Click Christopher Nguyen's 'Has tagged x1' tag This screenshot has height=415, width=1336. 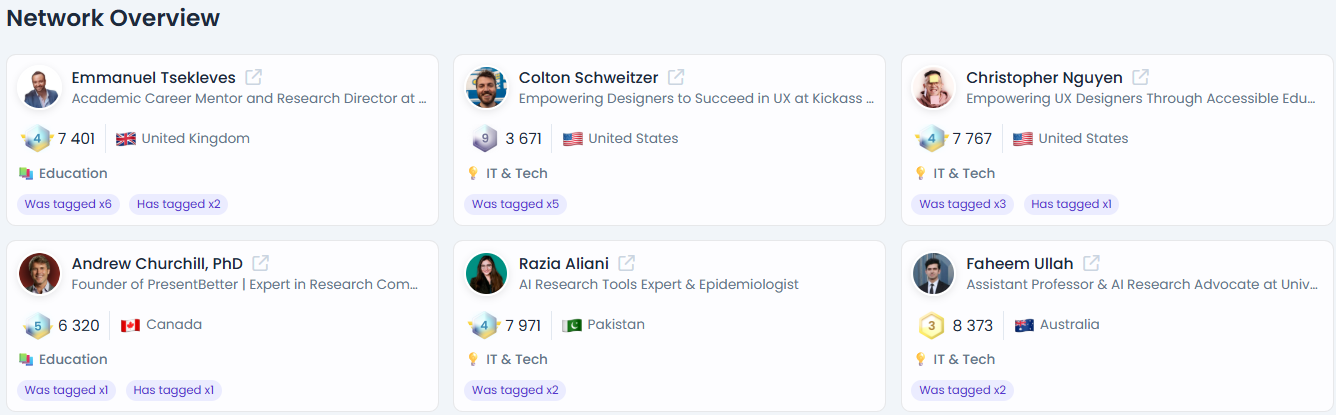click(x=1071, y=204)
